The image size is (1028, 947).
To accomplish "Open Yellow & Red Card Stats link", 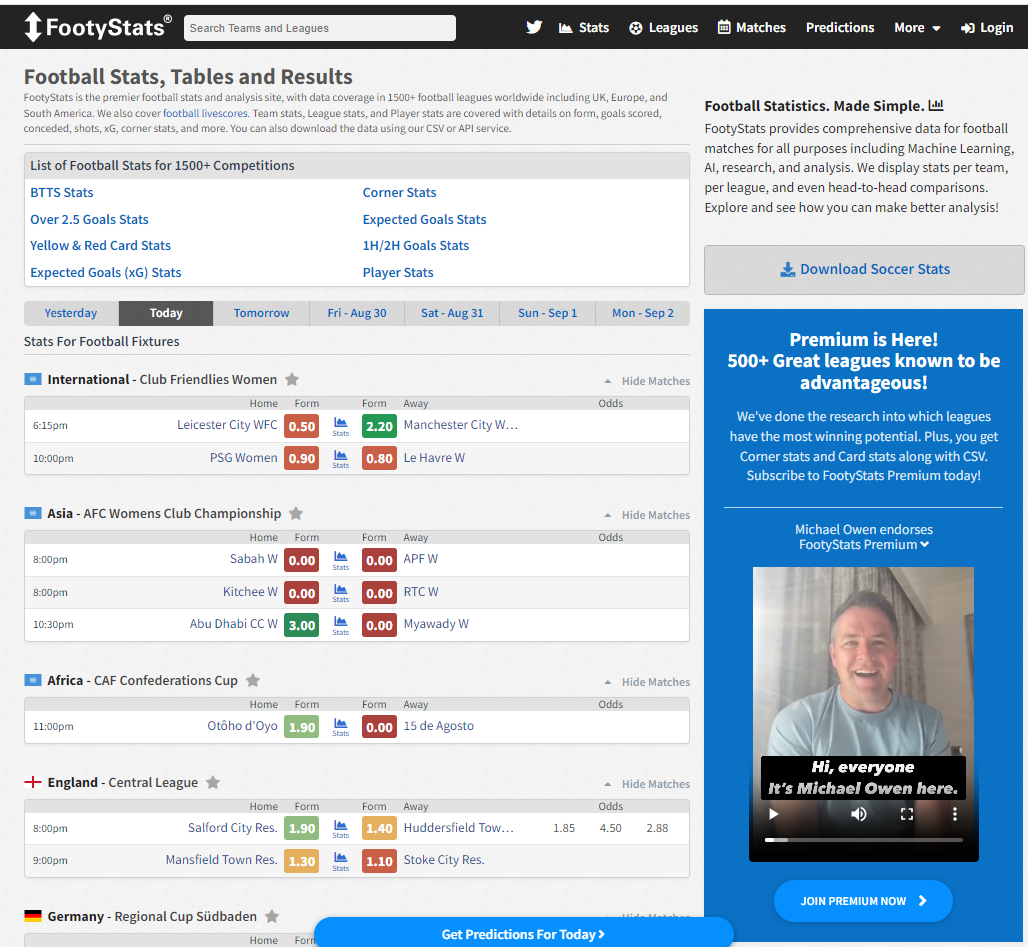I will [100, 245].
